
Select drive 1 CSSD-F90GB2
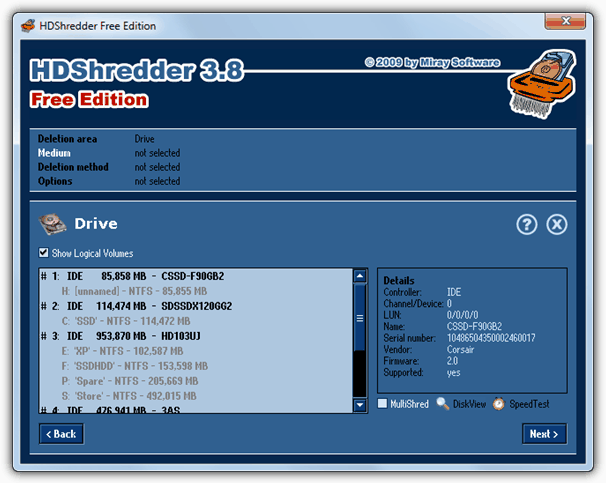pyautogui.click(x=196, y=276)
